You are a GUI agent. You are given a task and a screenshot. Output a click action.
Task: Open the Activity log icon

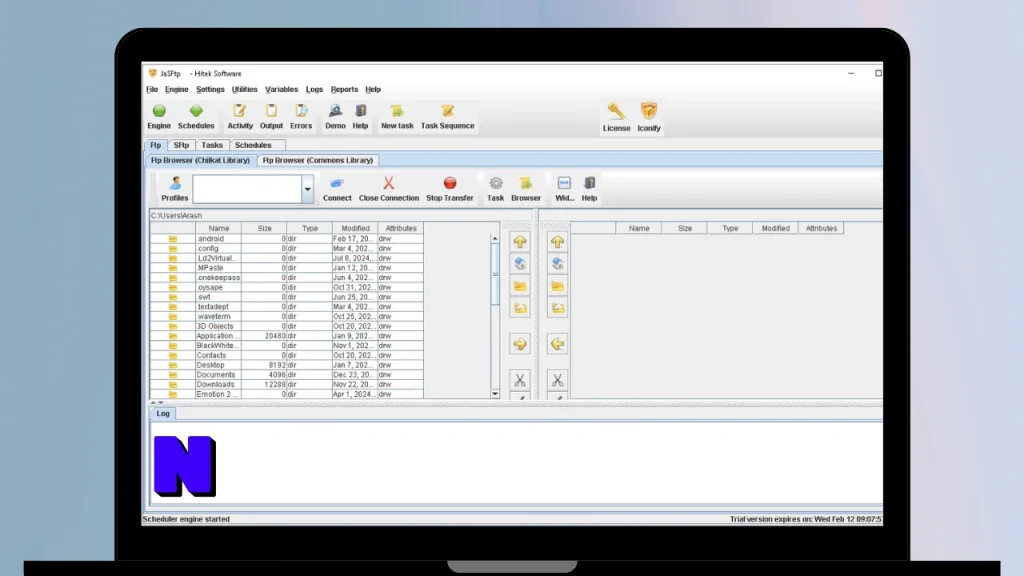coord(240,111)
